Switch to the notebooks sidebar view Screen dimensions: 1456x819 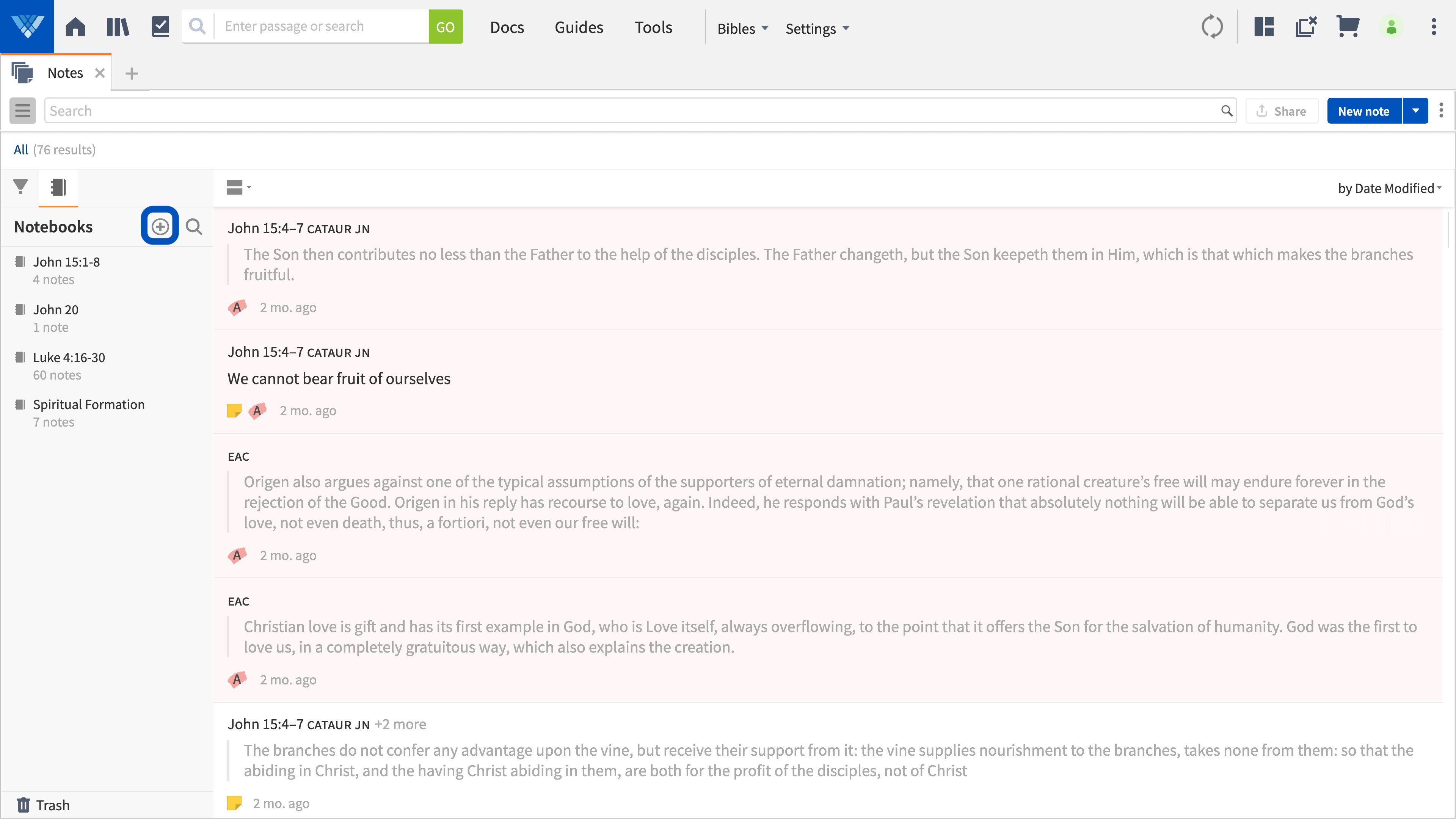(58, 187)
